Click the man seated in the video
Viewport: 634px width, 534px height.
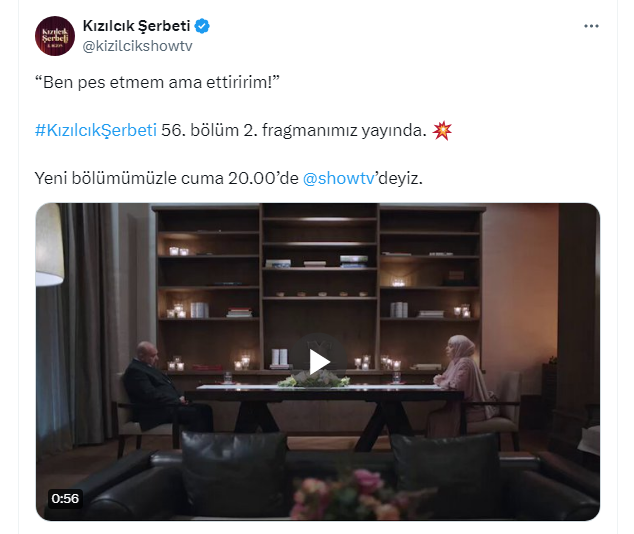point(160,388)
